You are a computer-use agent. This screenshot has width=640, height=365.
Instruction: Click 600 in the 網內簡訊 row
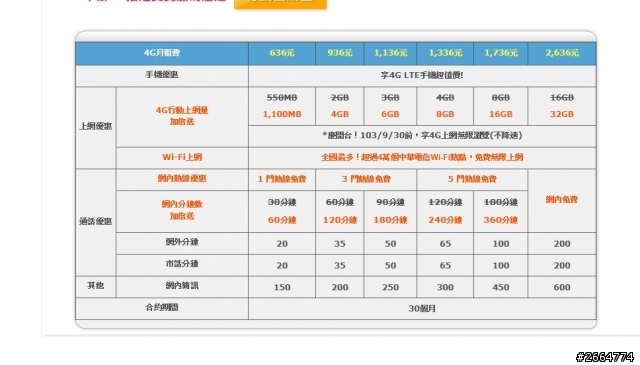[x=562, y=287]
